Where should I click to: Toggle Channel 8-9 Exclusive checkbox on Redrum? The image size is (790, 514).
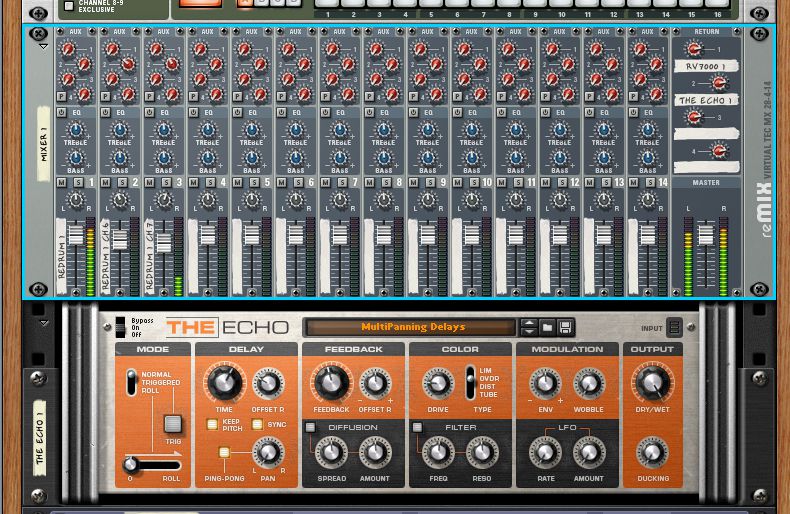(x=69, y=6)
